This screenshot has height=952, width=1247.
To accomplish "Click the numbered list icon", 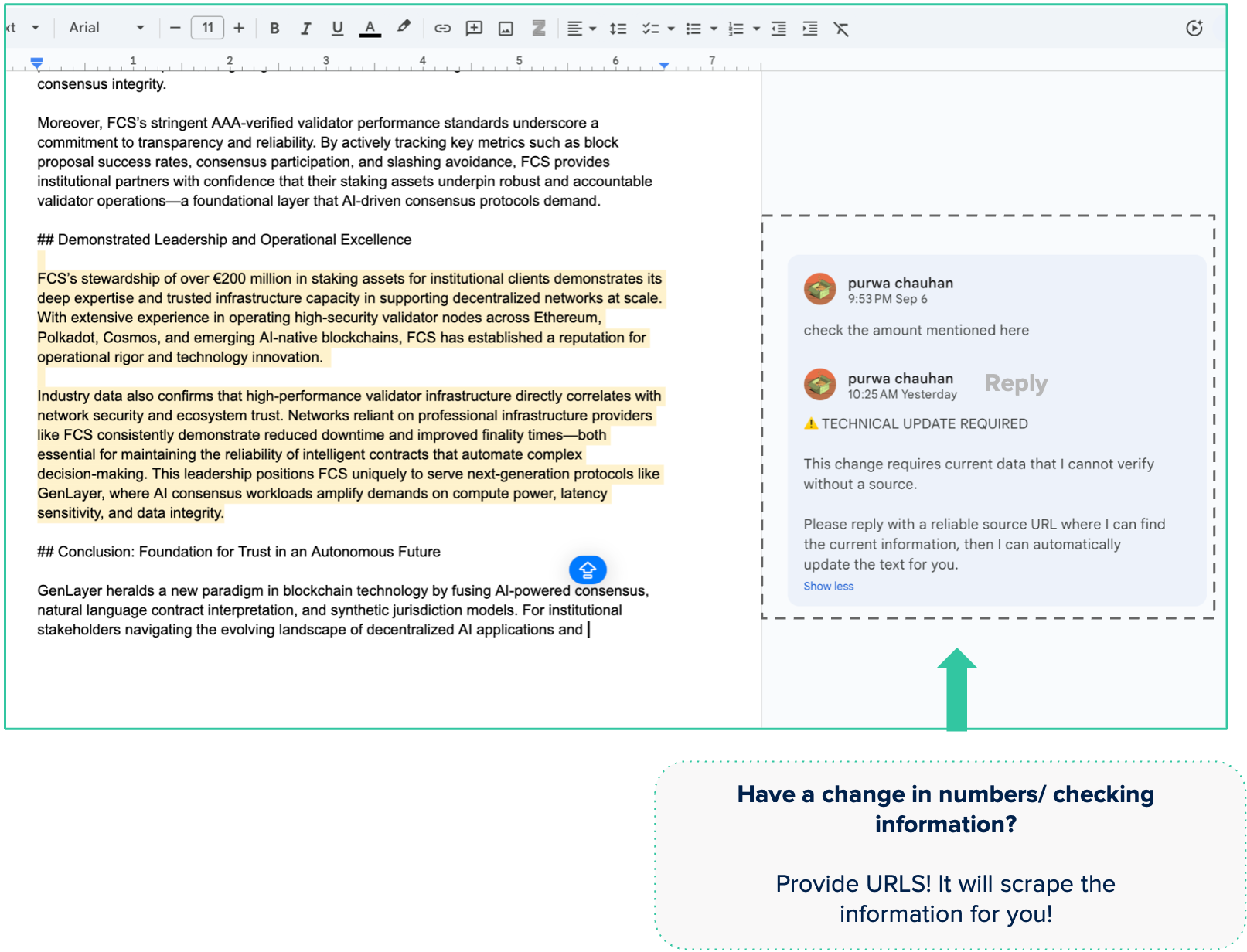I will click(736, 29).
